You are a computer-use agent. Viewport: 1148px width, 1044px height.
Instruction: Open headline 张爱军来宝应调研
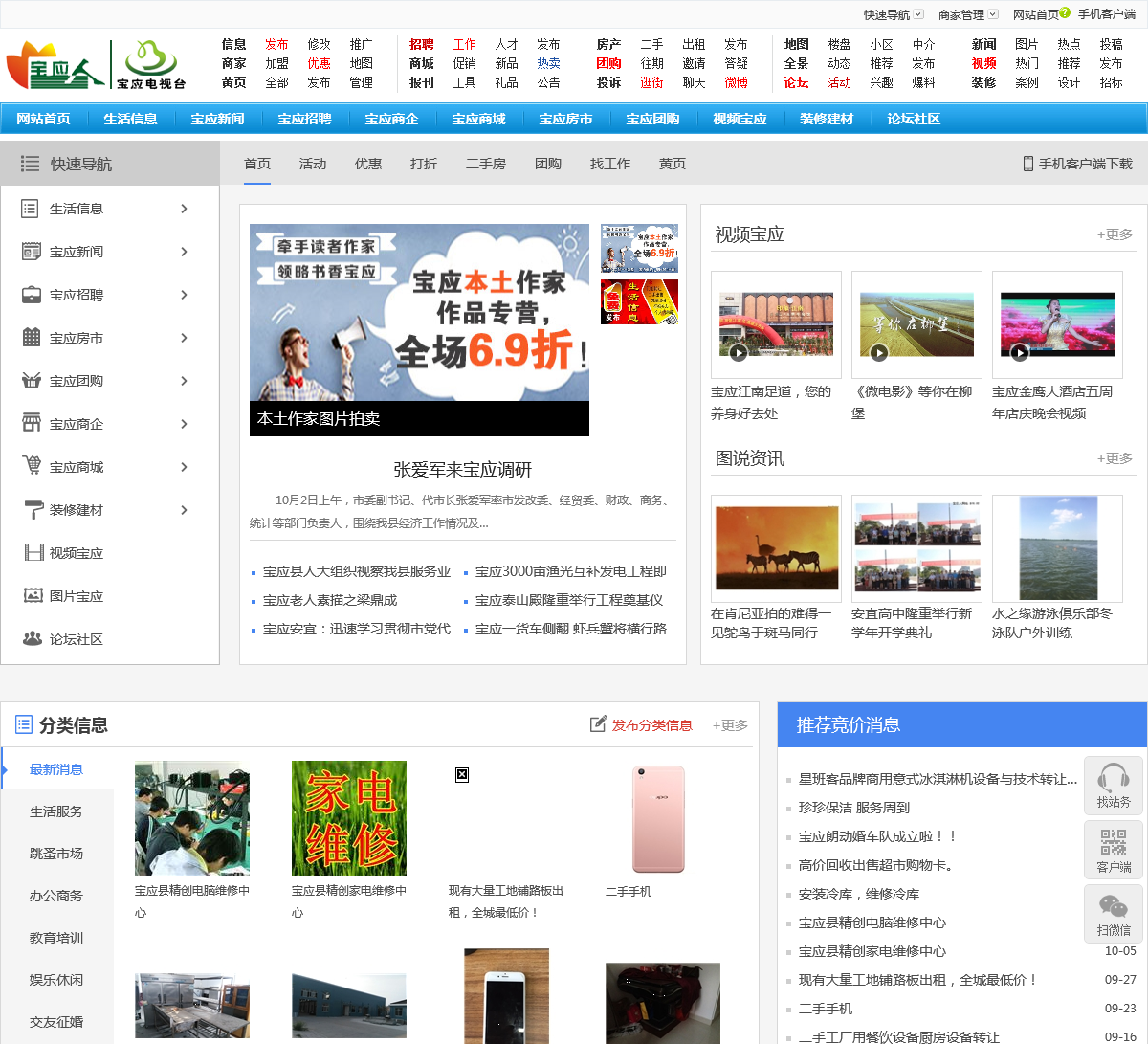(463, 470)
